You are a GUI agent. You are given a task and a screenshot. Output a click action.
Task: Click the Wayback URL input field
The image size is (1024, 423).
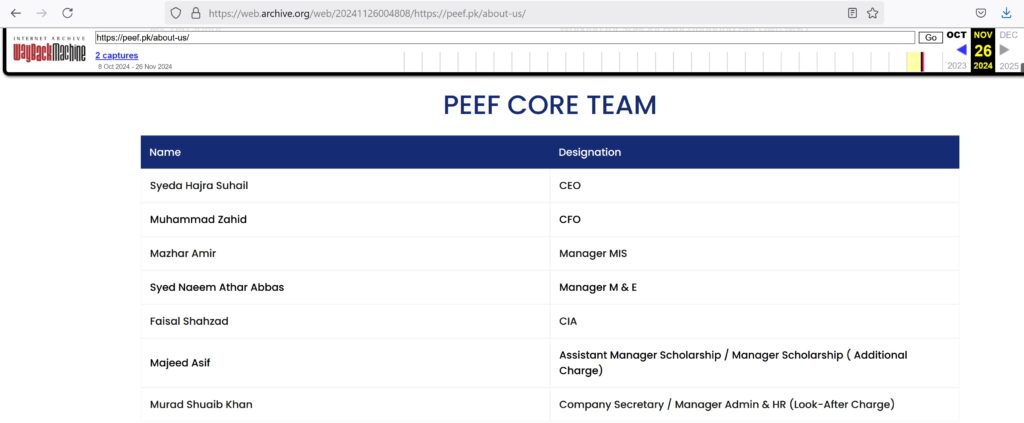(505, 38)
